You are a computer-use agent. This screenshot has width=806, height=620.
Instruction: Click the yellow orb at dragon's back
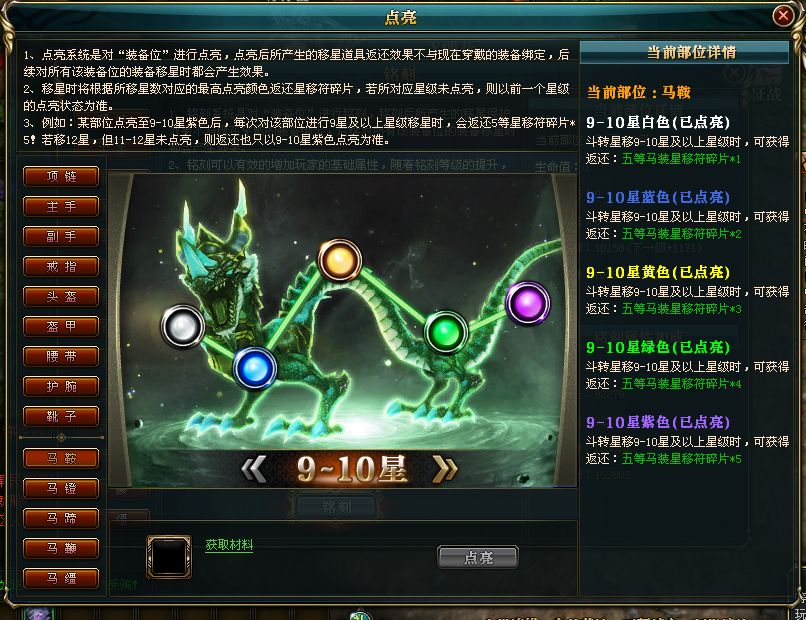(x=339, y=260)
